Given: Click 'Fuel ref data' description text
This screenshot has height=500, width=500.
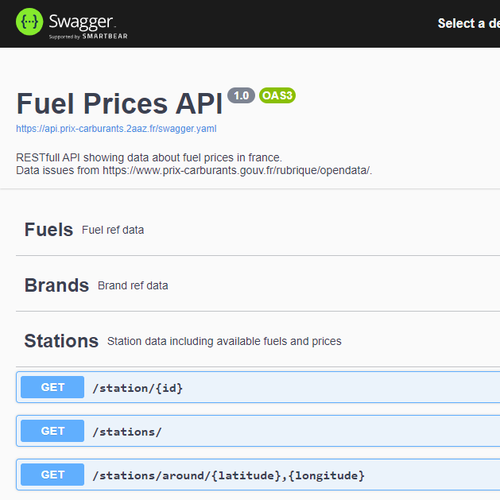Looking at the screenshot, I should click(113, 230).
